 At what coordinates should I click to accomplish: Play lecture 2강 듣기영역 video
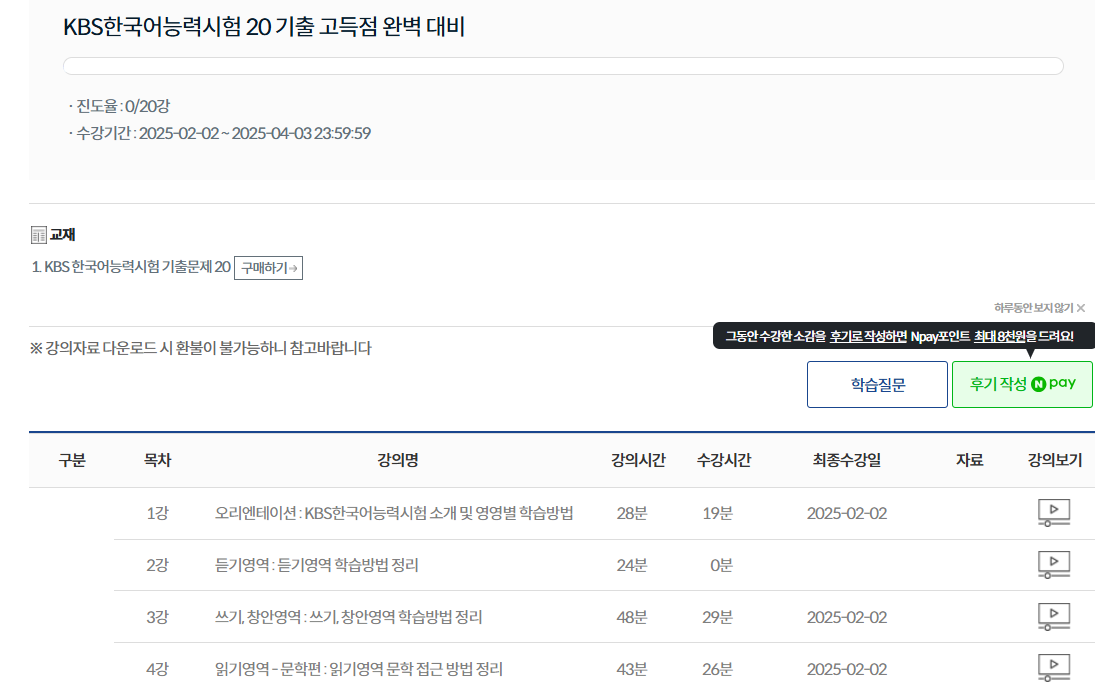[1054, 564]
